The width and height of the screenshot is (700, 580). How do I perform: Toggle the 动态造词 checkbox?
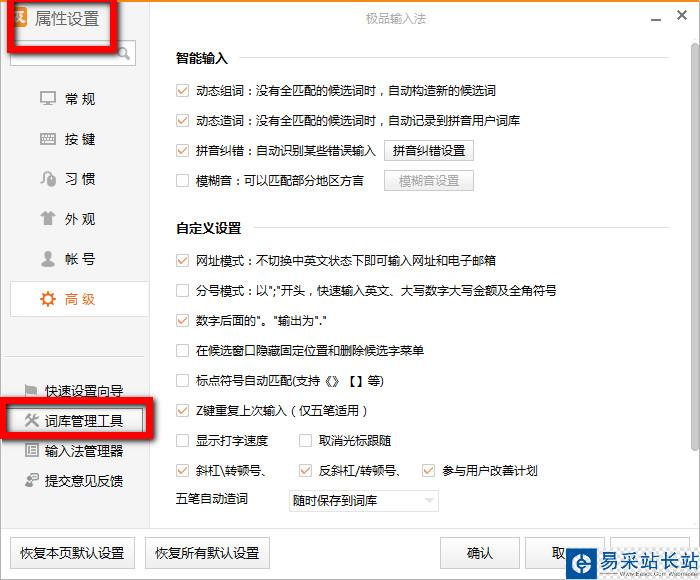[x=182, y=121]
